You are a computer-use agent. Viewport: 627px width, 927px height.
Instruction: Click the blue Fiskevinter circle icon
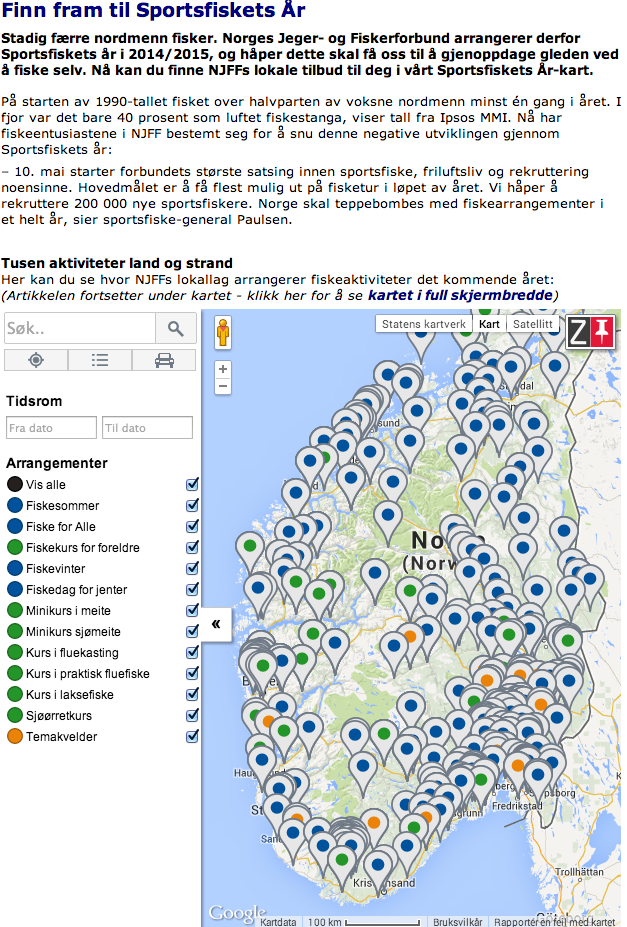(x=15, y=568)
